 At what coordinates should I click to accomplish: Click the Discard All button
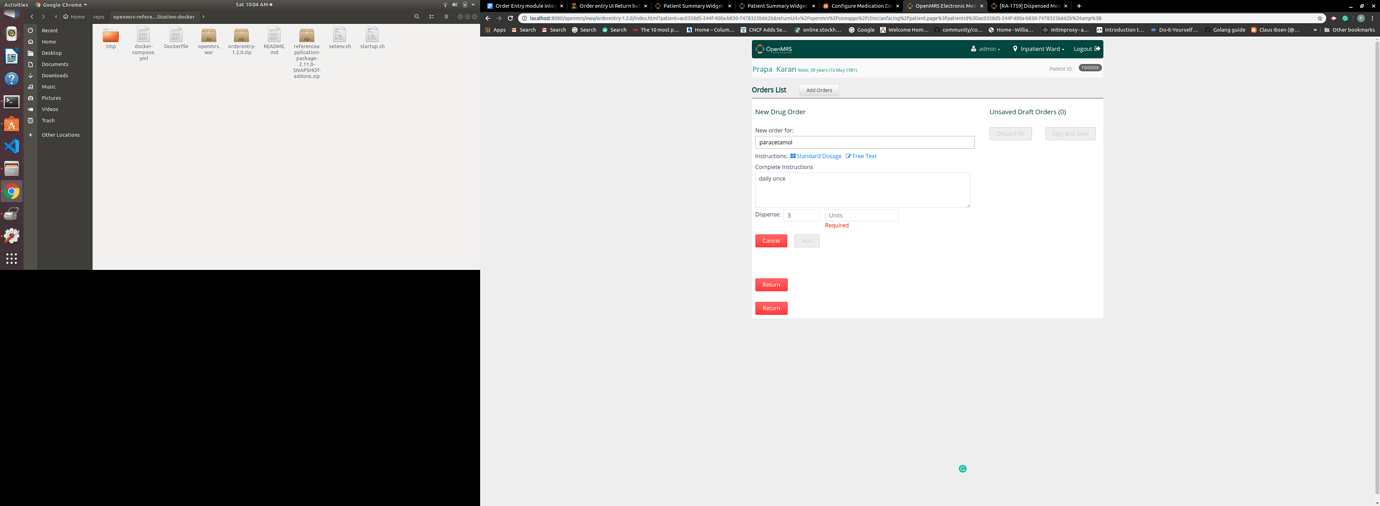click(x=1010, y=133)
